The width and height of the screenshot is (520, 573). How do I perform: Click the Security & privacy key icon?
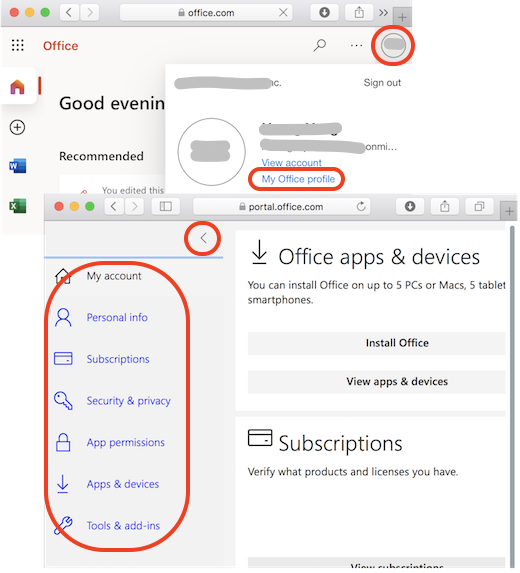[63, 401]
